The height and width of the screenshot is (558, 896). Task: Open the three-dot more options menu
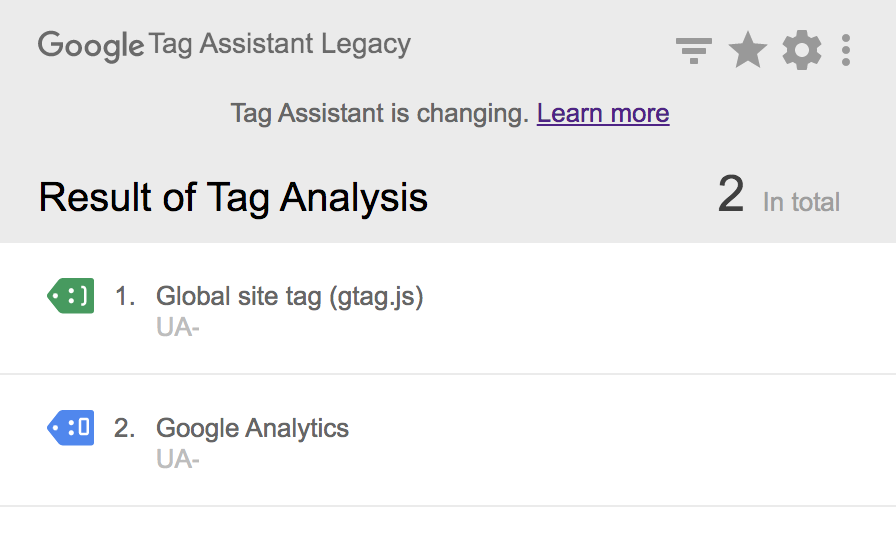click(x=846, y=50)
